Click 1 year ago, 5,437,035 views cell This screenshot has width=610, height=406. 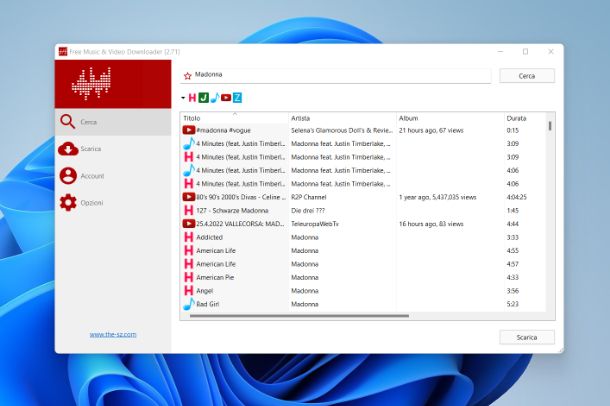[438, 197]
